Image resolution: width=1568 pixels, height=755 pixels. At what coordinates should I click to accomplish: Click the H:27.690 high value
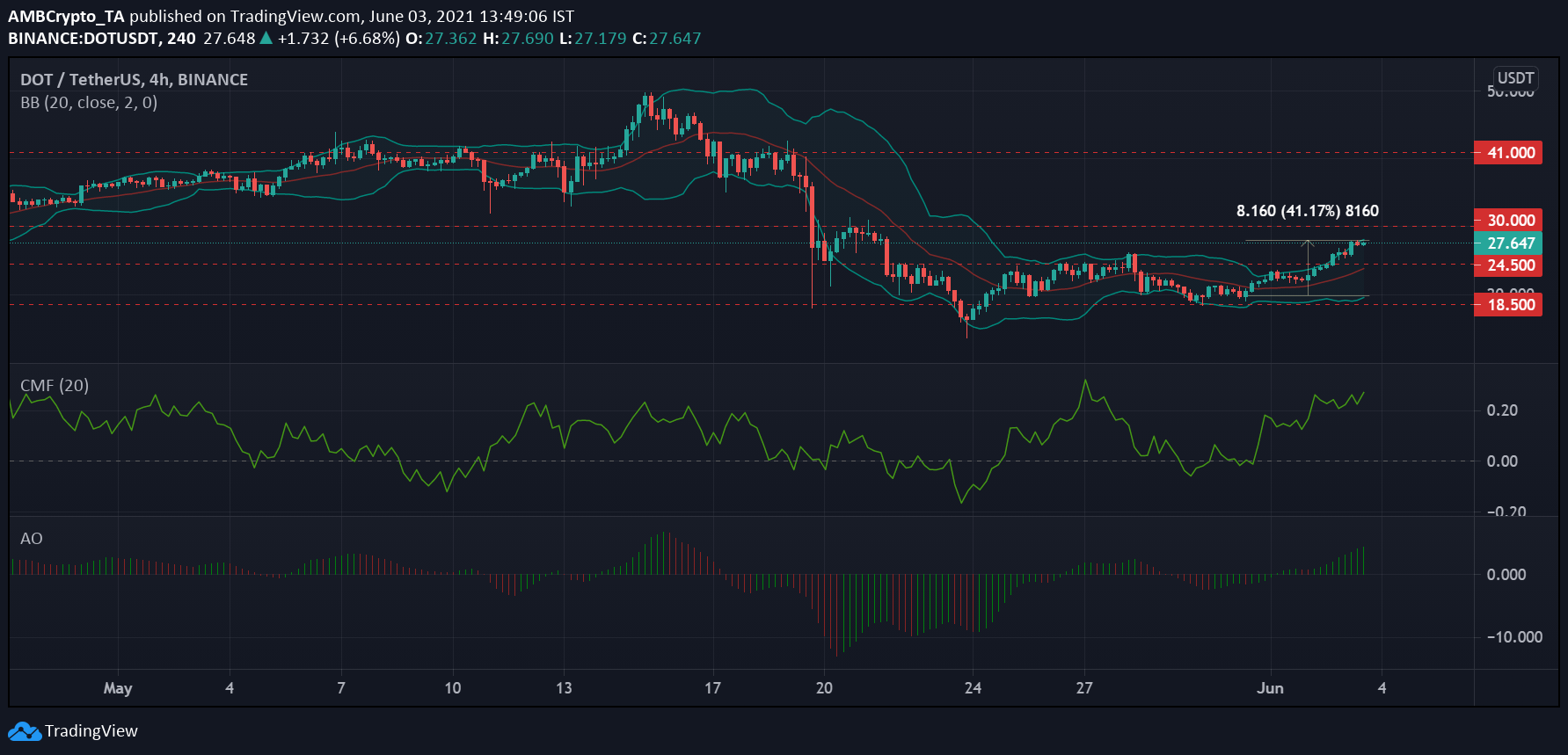click(518, 39)
